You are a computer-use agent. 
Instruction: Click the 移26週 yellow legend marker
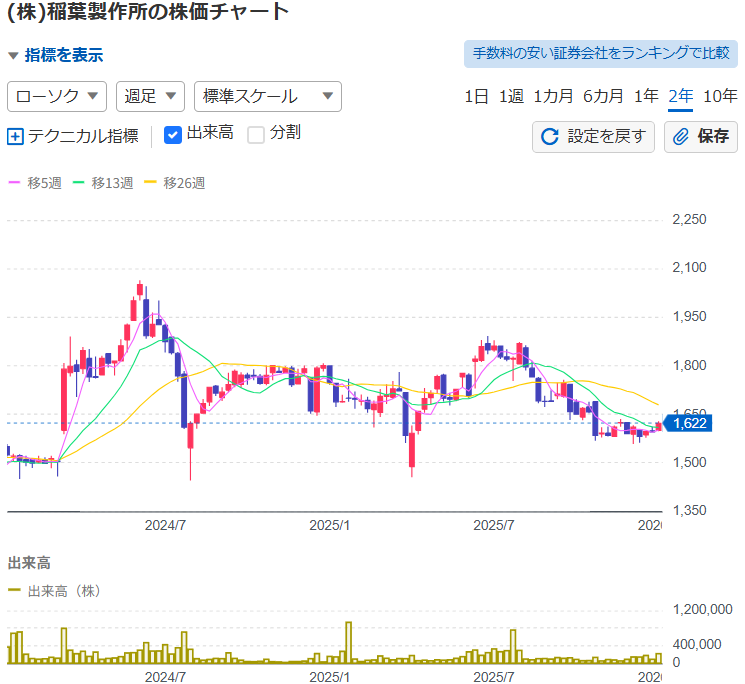[151, 183]
